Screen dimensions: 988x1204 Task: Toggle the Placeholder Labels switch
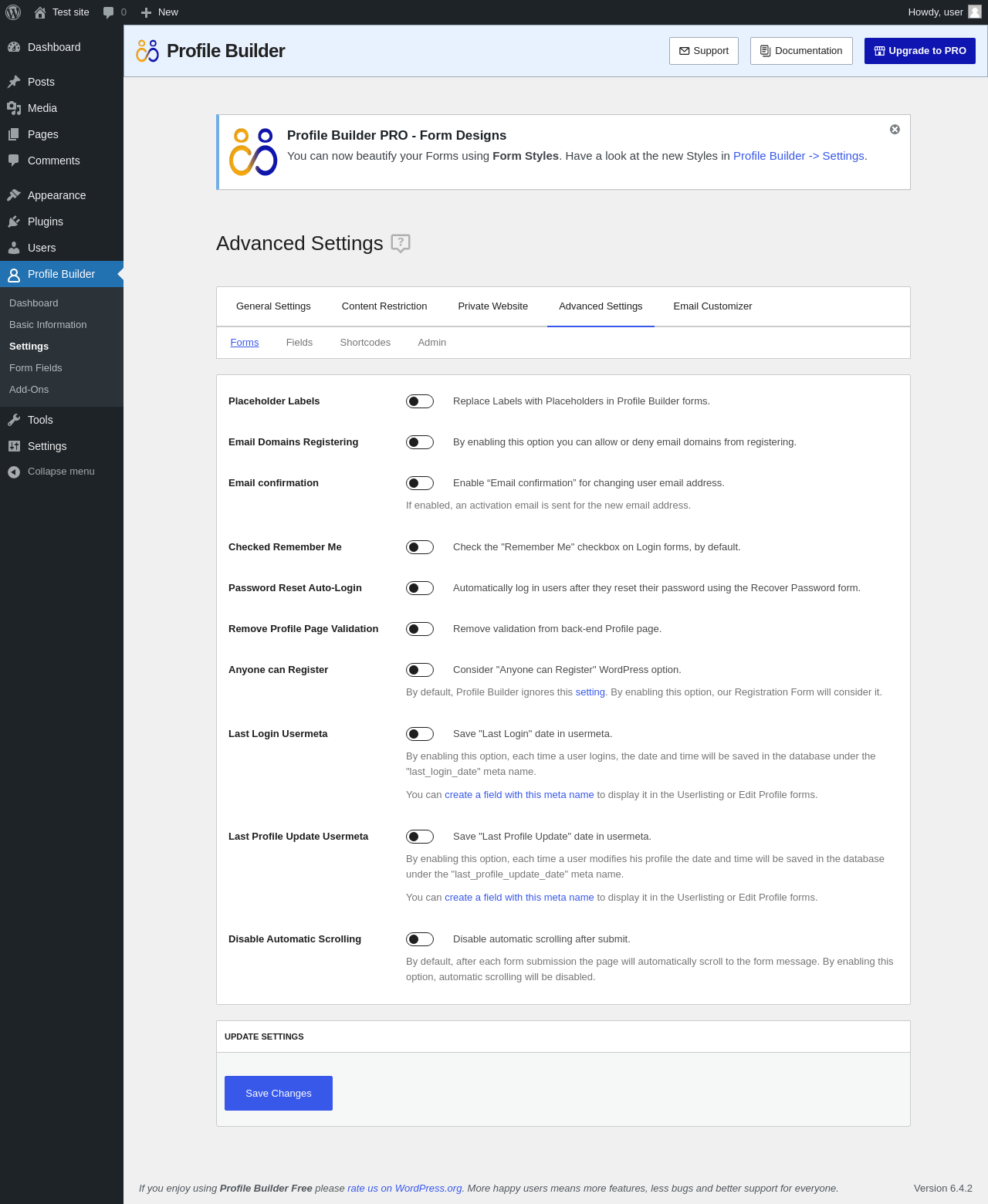(420, 401)
